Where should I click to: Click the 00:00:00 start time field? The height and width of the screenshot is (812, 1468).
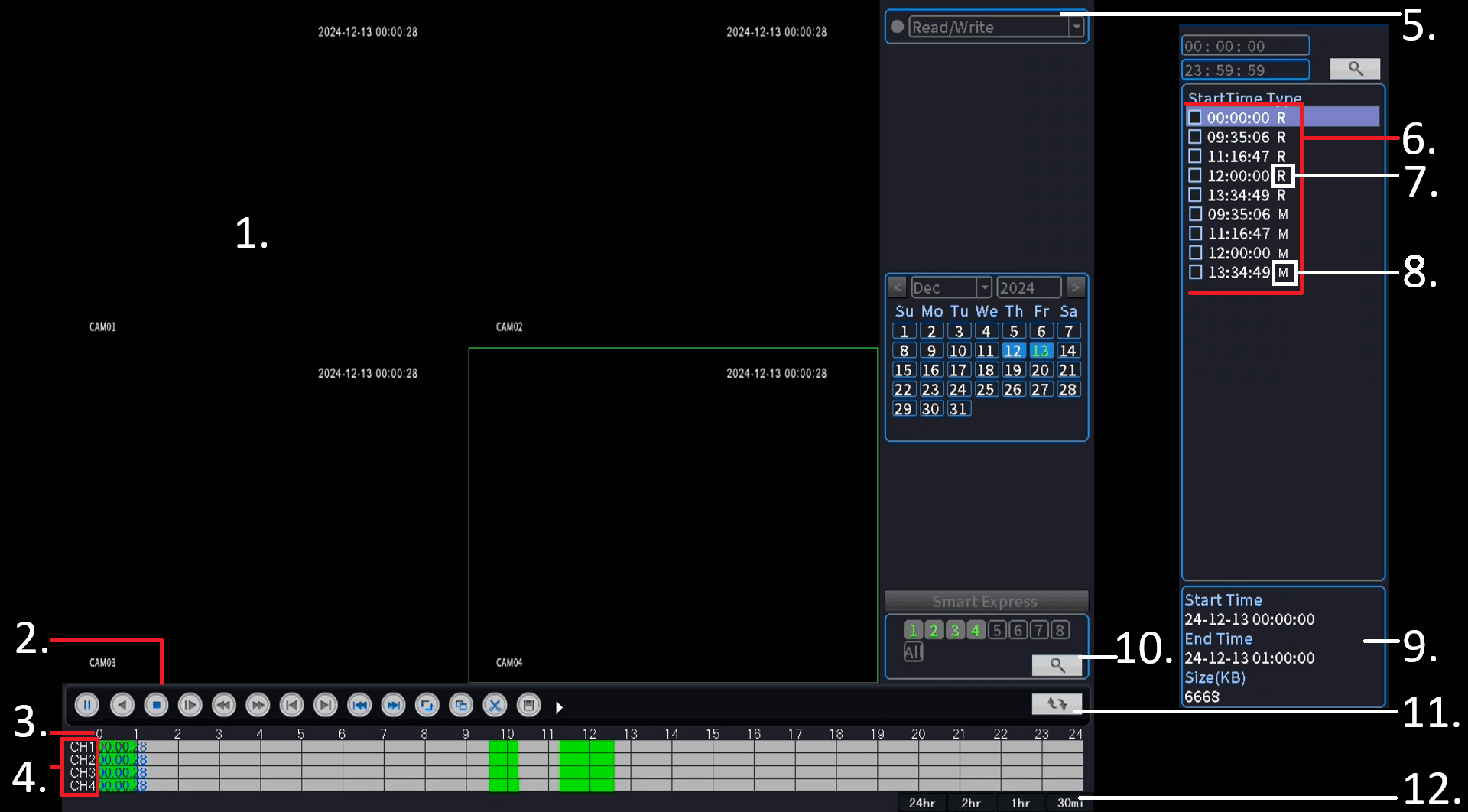tap(1246, 46)
